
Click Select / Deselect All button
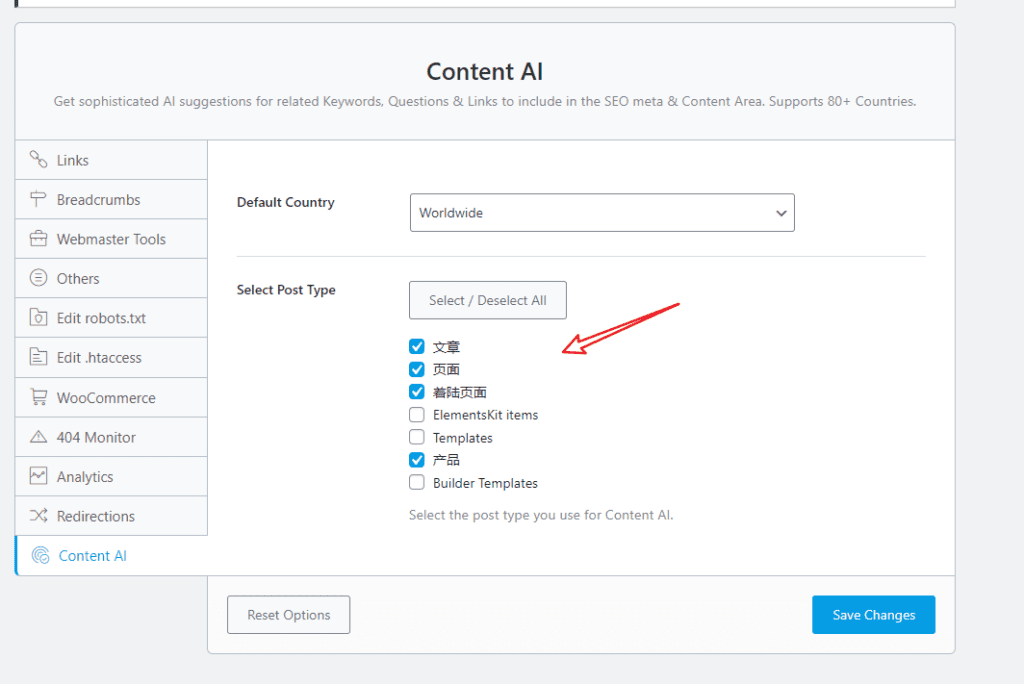click(x=488, y=300)
